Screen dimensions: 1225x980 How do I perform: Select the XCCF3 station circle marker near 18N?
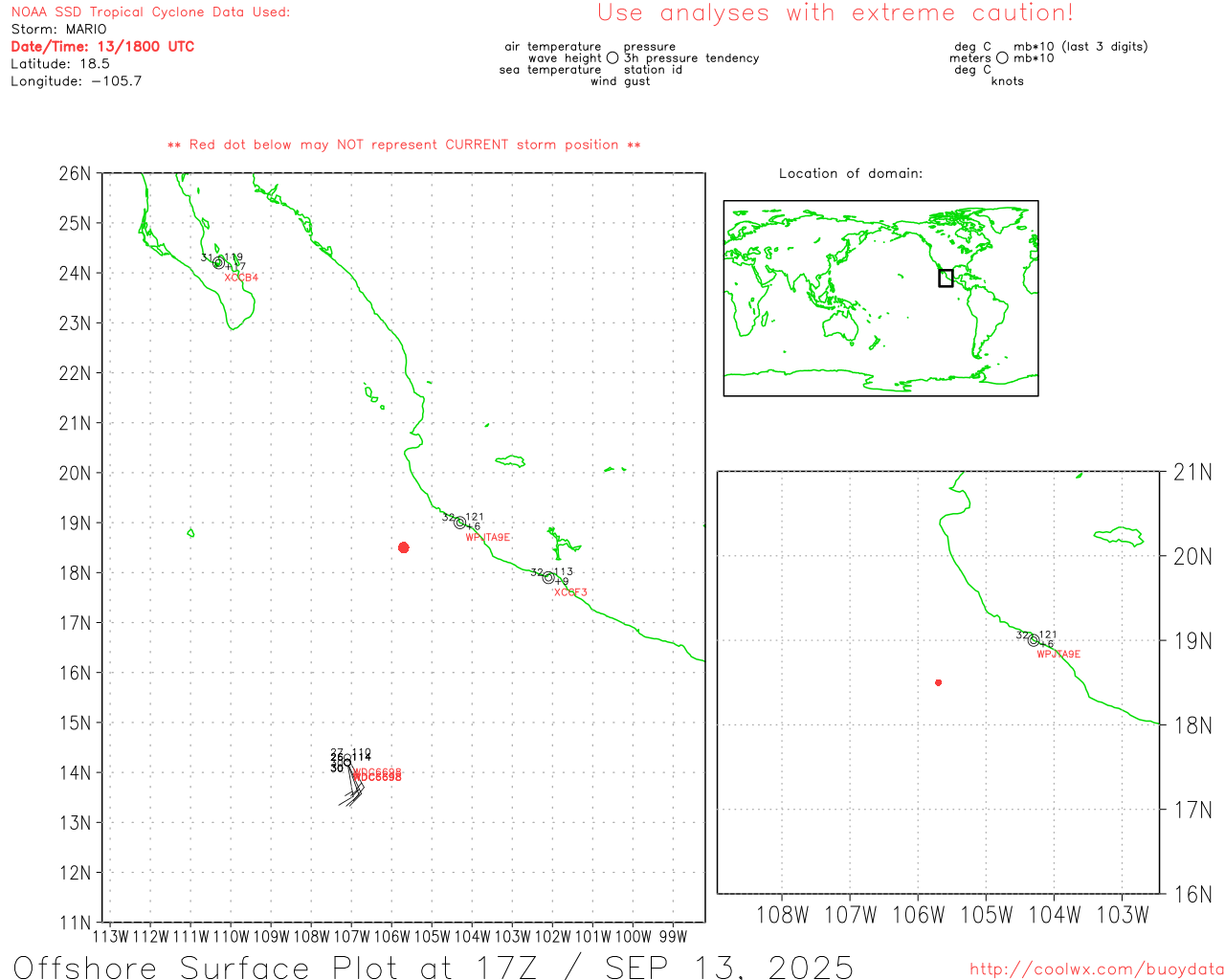tap(548, 577)
